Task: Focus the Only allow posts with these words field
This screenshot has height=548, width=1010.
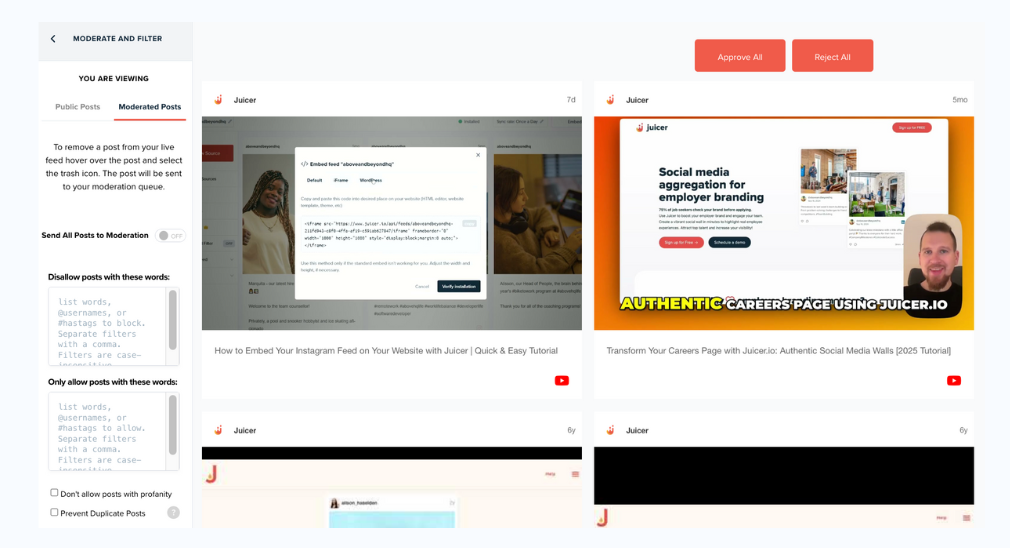Action: (x=106, y=431)
